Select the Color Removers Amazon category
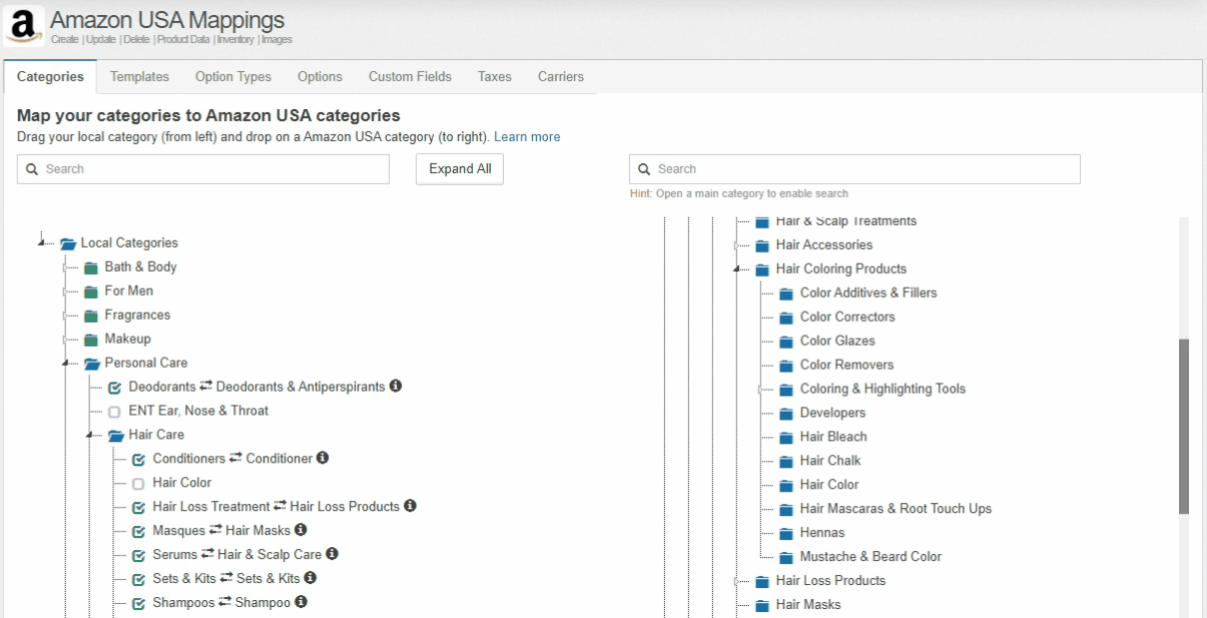Image resolution: width=1207 pixels, height=618 pixels. (x=847, y=365)
